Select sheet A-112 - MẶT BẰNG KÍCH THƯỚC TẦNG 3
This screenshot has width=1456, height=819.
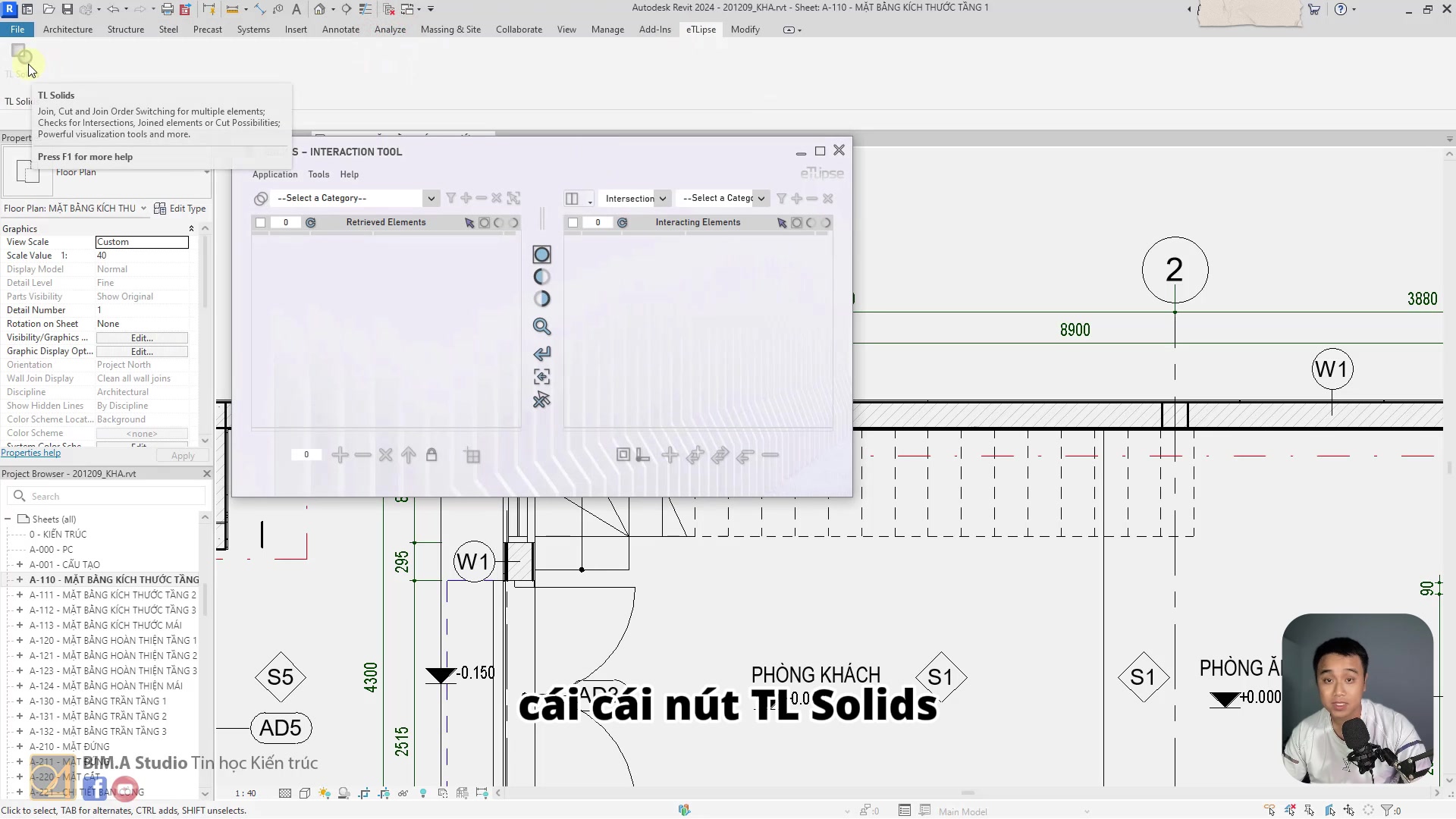113,610
